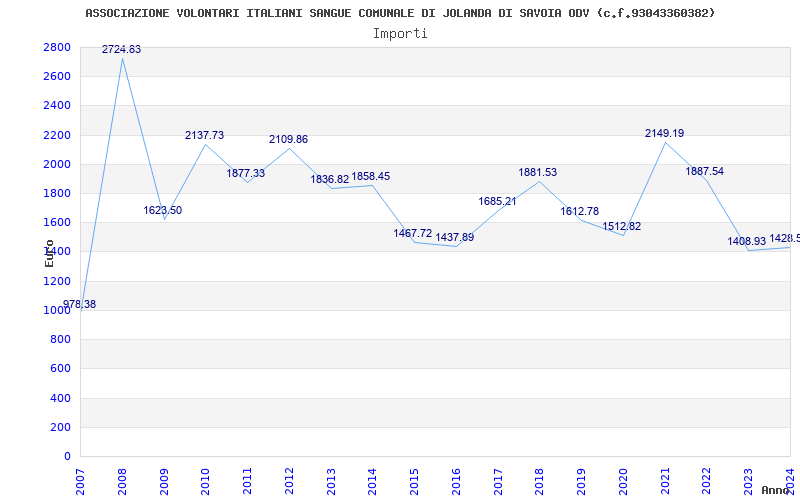Click the 1623.50 data label
Image resolution: width=800 pixels, height=500 pixels.
tap(163, 210)
